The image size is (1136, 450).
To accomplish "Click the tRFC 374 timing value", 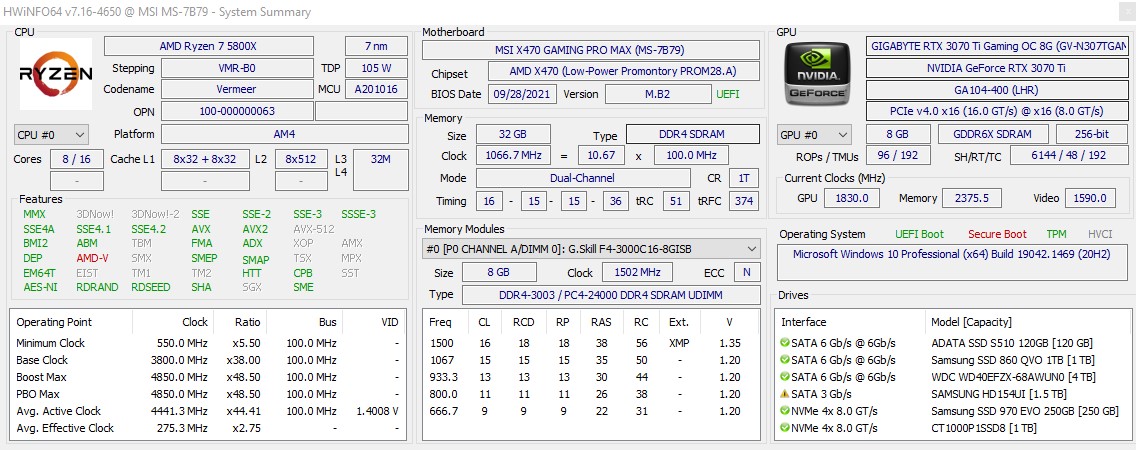I will pos(744,201).
